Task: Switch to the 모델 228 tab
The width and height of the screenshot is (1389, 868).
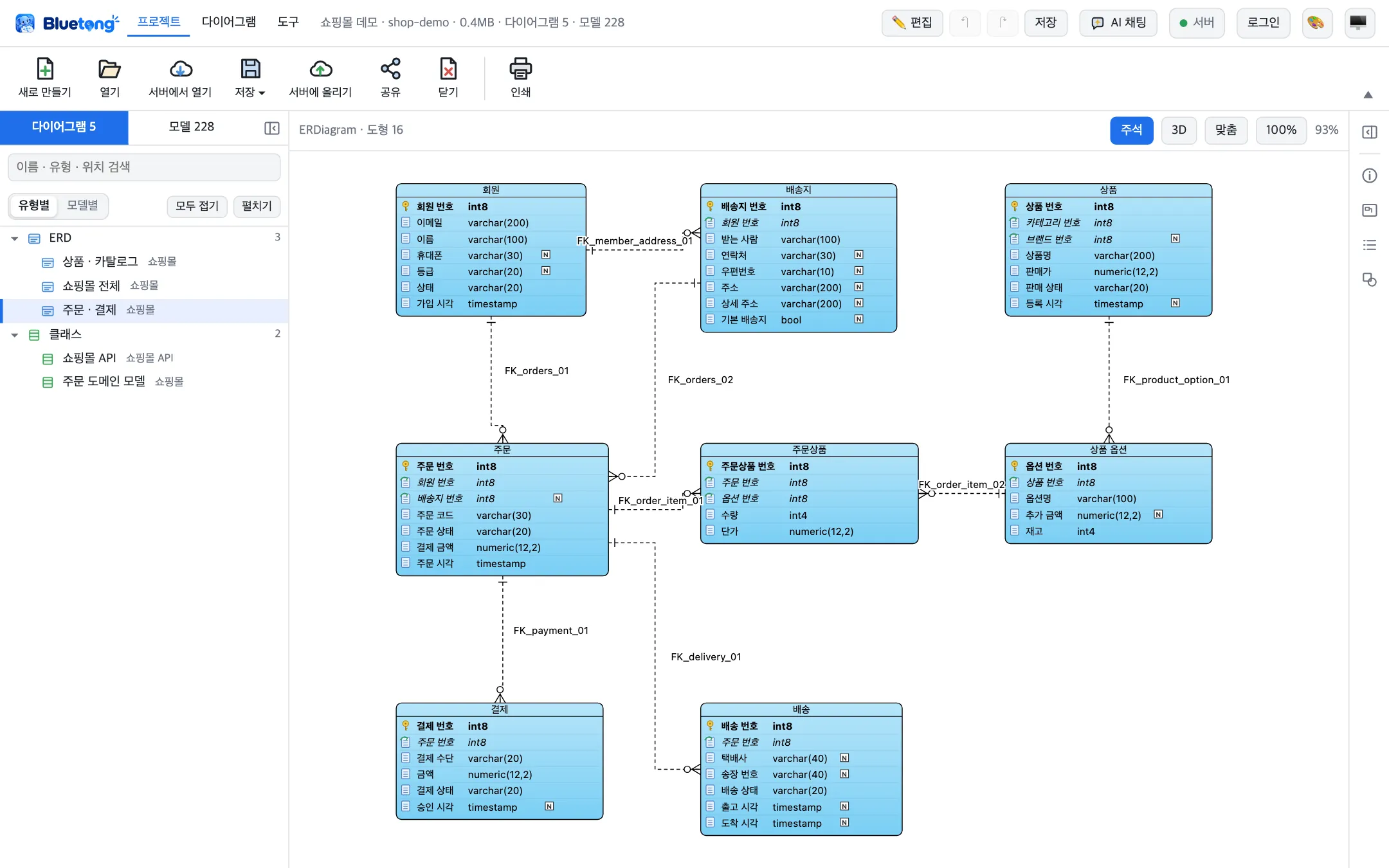Action: click(192, 127)
